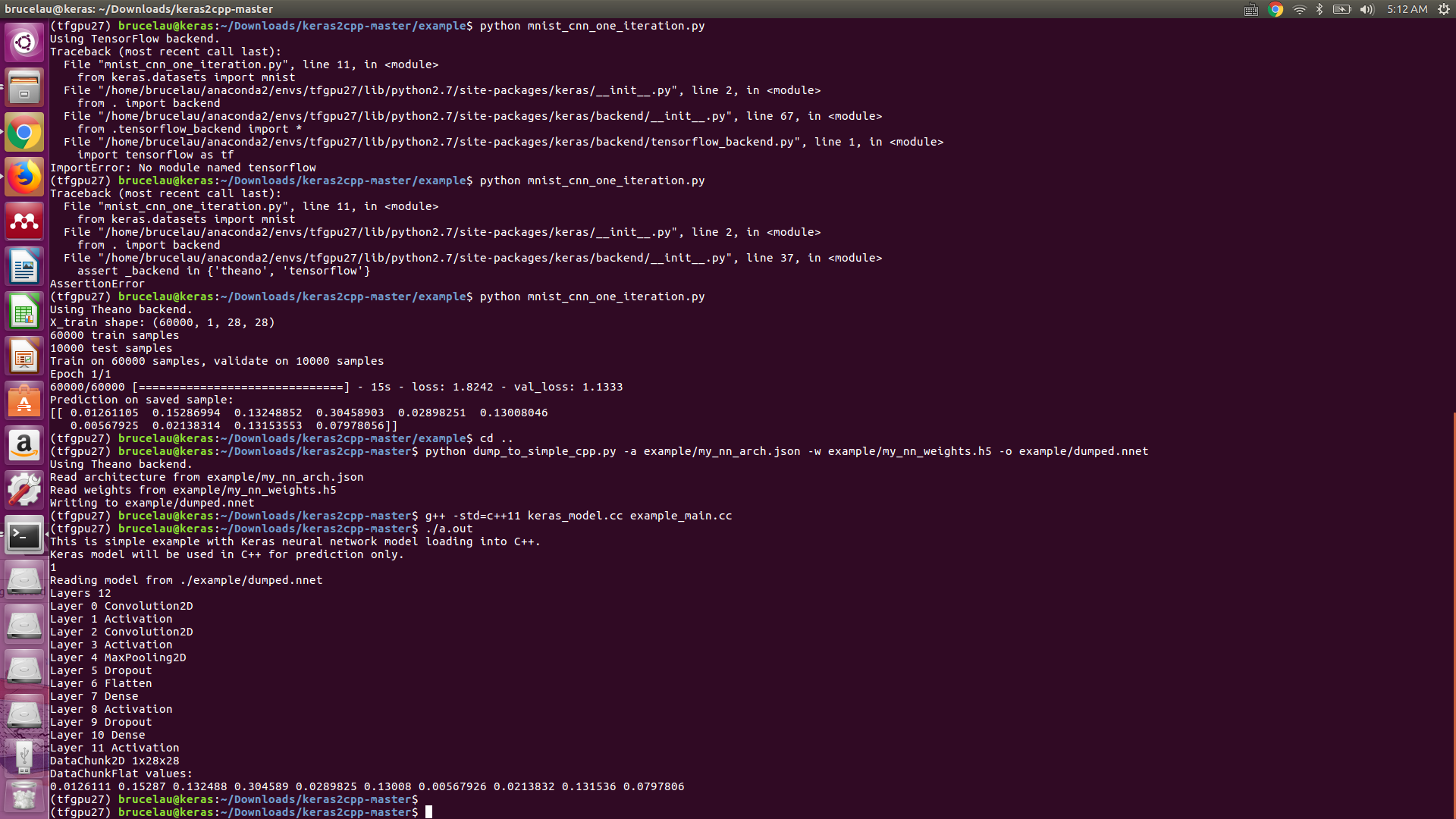Click the g++ -std=c++11 compile command

tap(579, 516)
